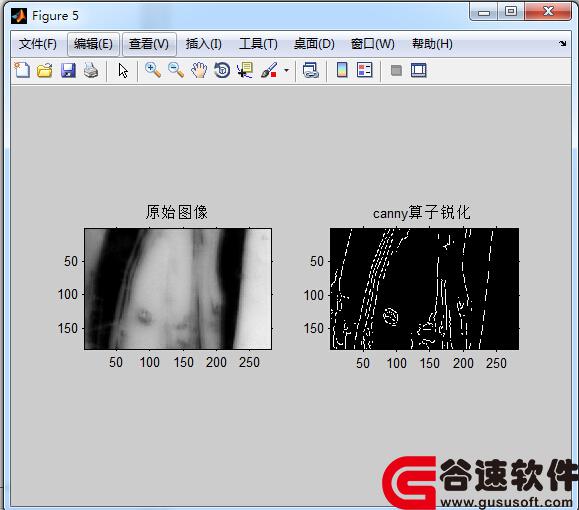
Task: Select the Pan hand tool
Action: coord(199,70)
